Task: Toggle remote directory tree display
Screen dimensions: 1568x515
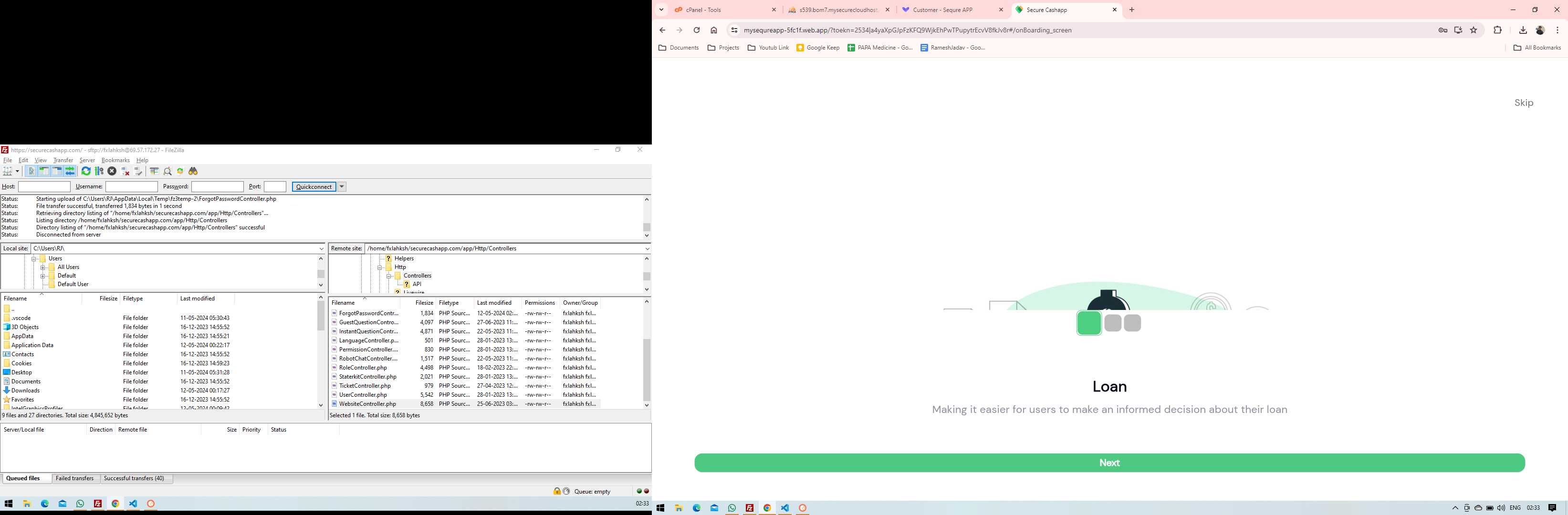Action: coord(57,172)
